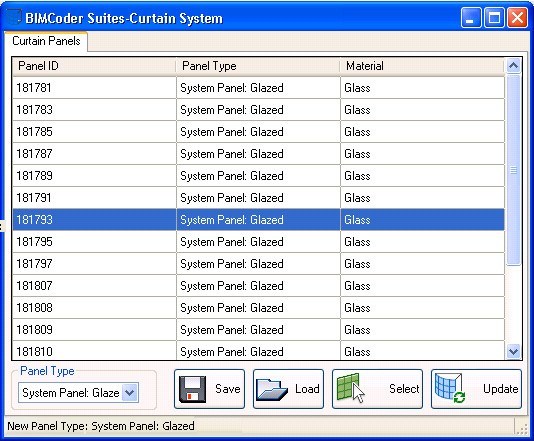534x441 pixels.
Task: Click the open folder Load icon
Action: tap(272, 389)
